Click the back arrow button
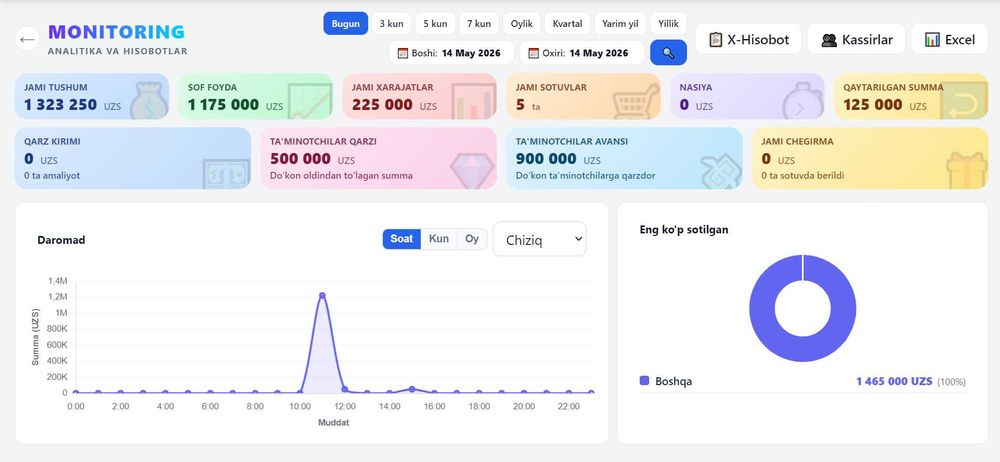1000x462 pixels. 27,40
